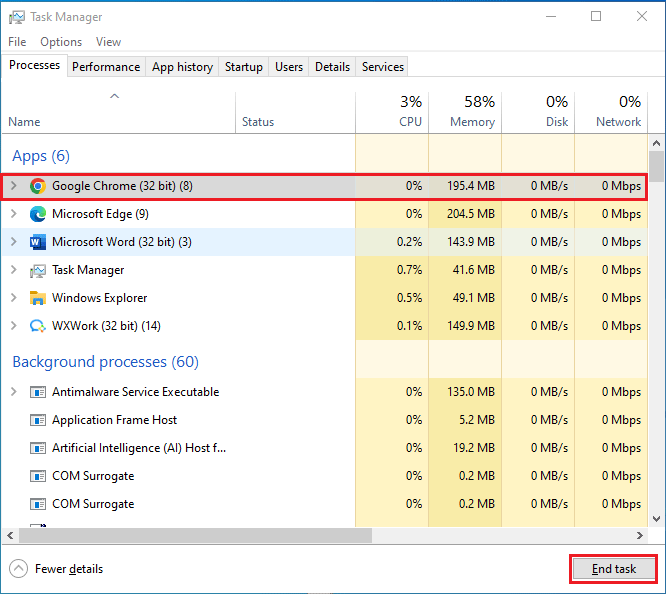Click the Windows Explorer folder icon
666x594 pixels.
[x=38, y=298]
